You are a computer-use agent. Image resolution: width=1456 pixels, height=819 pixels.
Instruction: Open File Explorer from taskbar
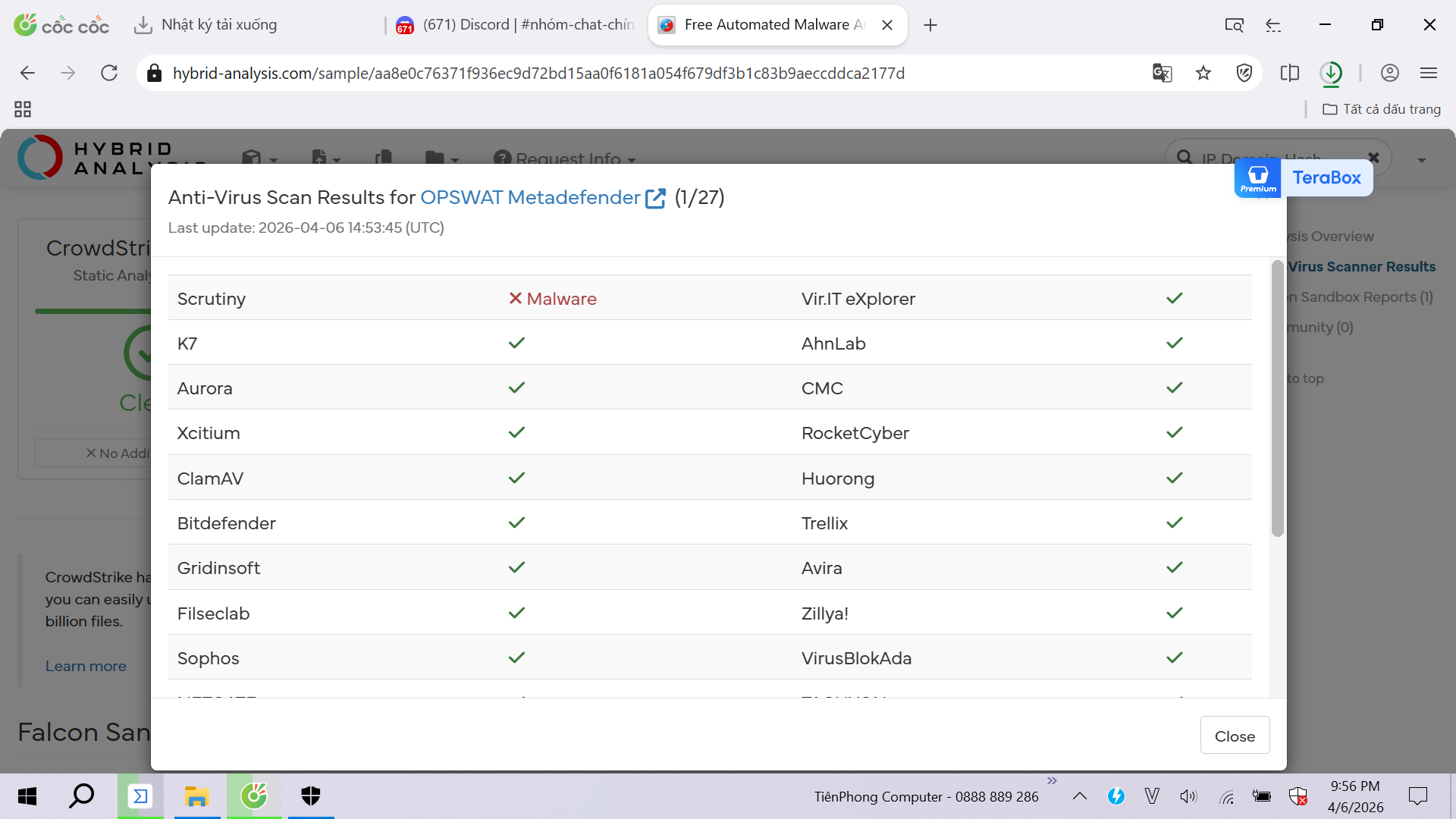(196, 796)
